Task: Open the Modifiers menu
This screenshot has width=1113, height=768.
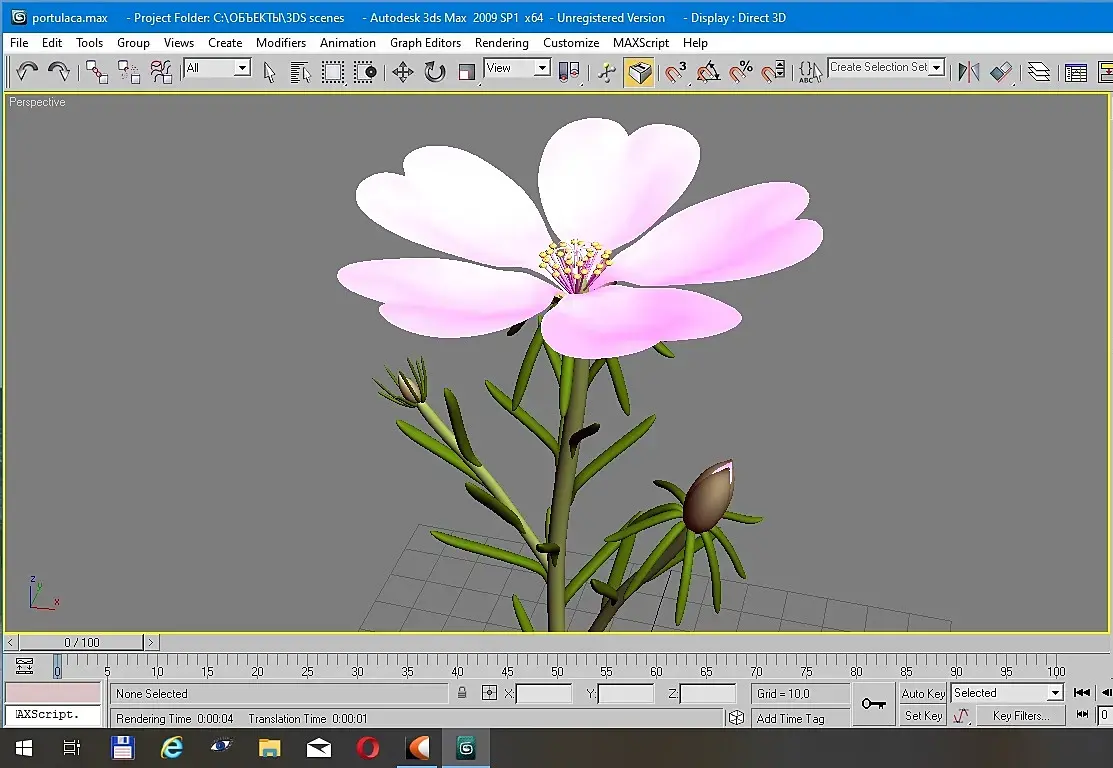Action: tap(280, 43)
